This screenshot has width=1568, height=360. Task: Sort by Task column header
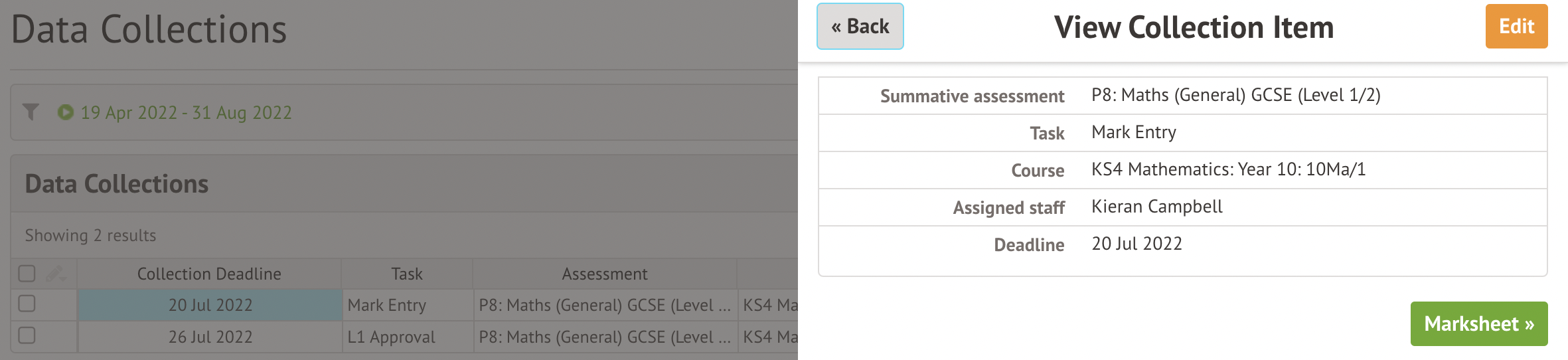point(407,274)
